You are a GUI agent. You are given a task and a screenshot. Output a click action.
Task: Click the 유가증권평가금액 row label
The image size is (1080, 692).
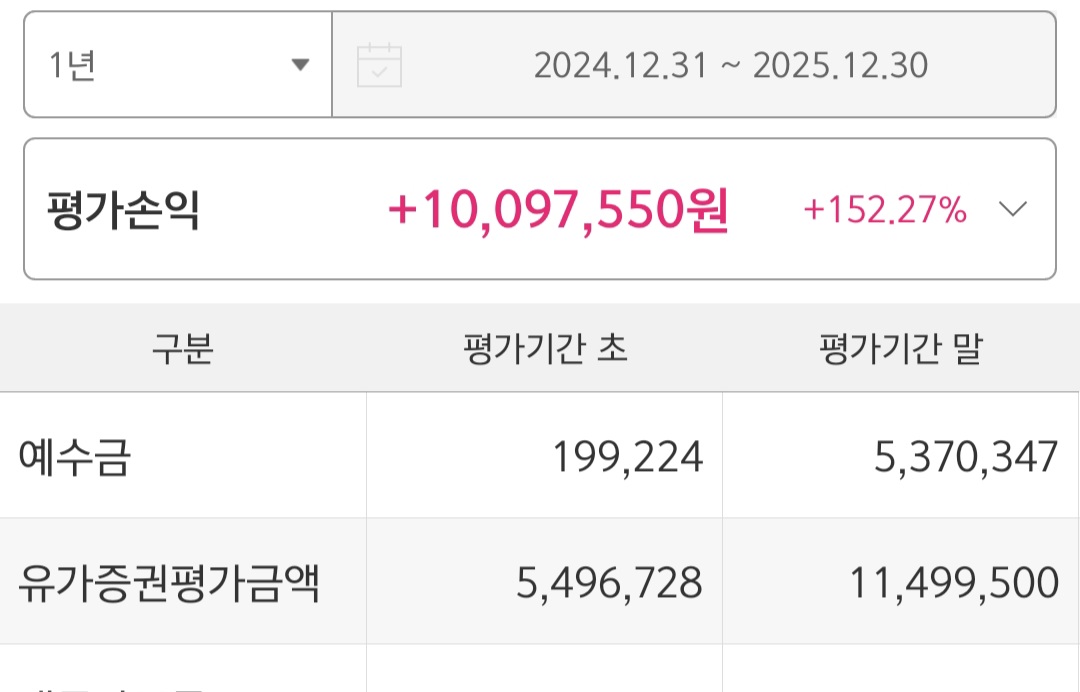[168, 582]
